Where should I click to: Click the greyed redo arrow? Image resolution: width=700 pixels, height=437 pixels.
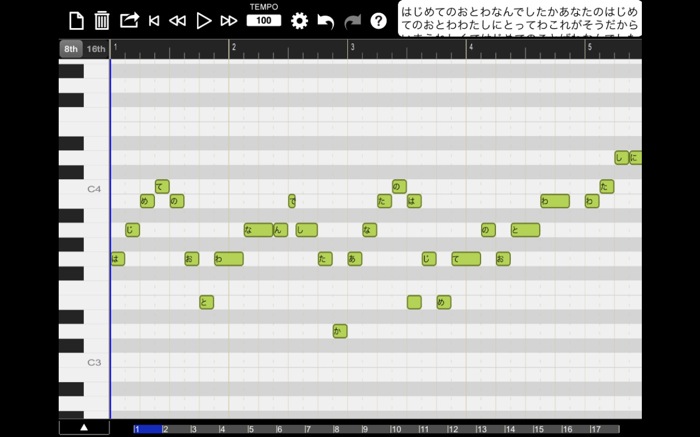(x=352, y=21)
